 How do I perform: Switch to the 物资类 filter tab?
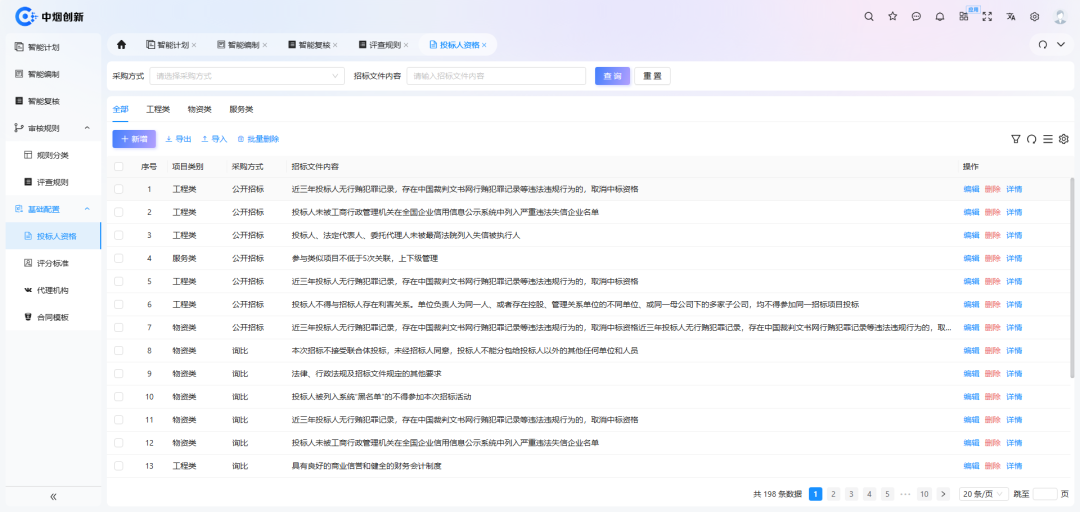click(200, 110)
